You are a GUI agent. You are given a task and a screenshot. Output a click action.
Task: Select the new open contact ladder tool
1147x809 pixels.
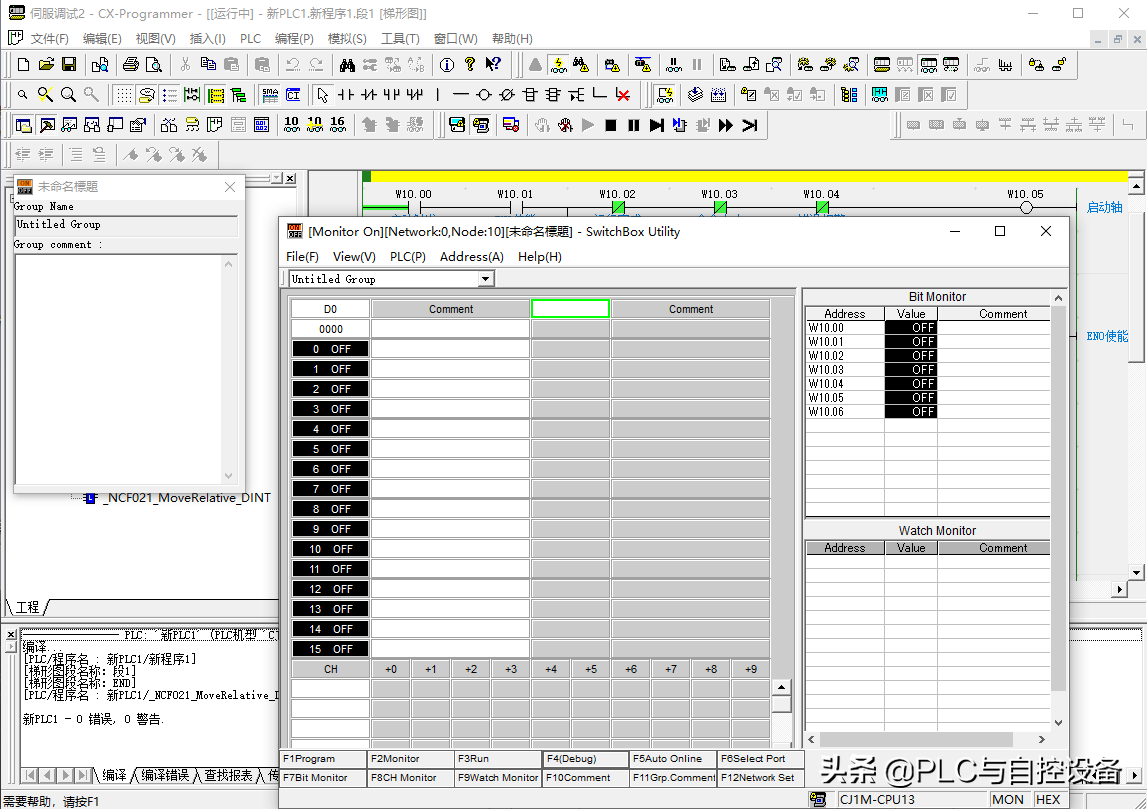coord(346,95)
